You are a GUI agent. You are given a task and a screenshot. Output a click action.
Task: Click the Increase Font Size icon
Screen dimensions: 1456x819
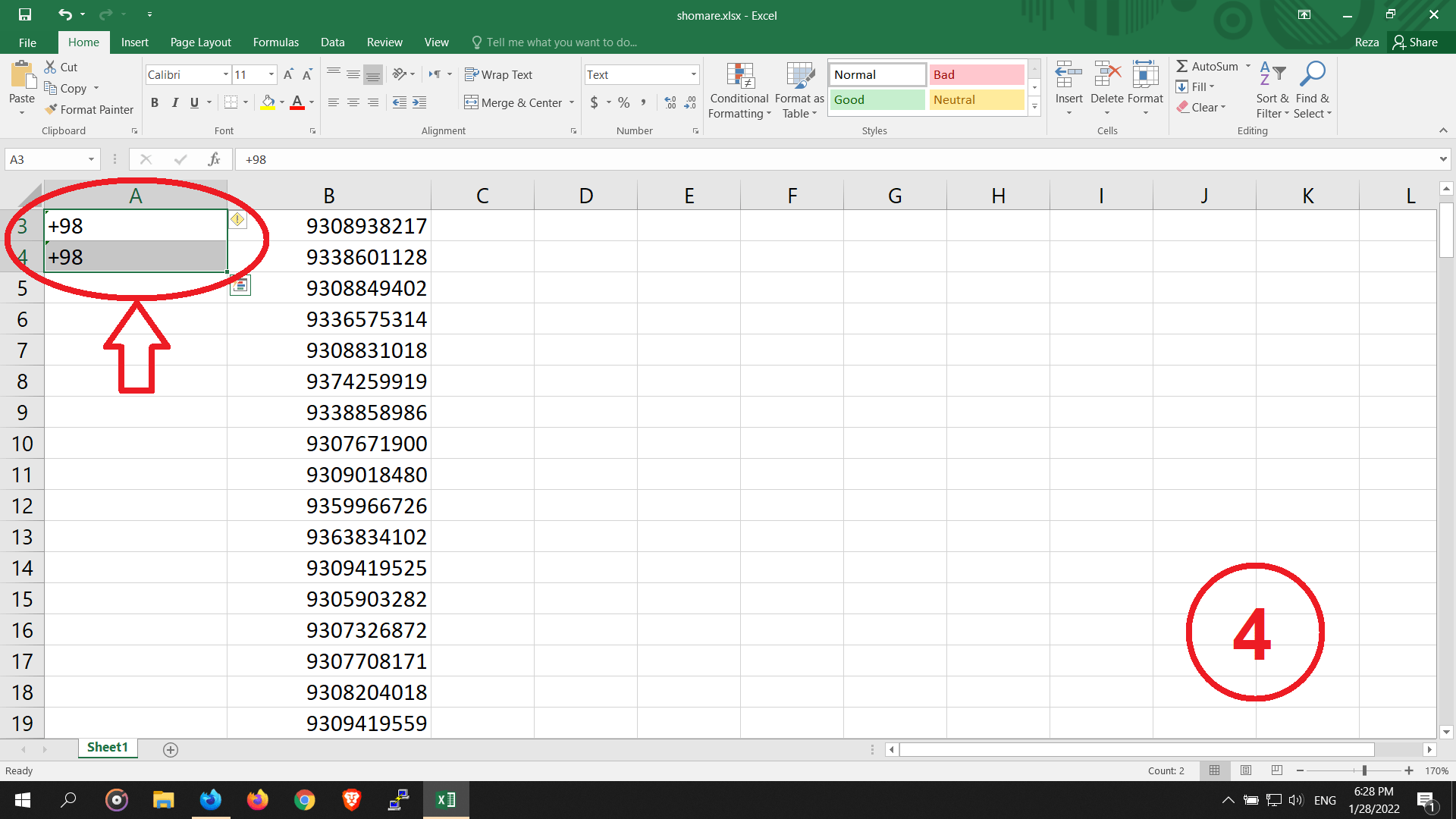tap(288, 74)
